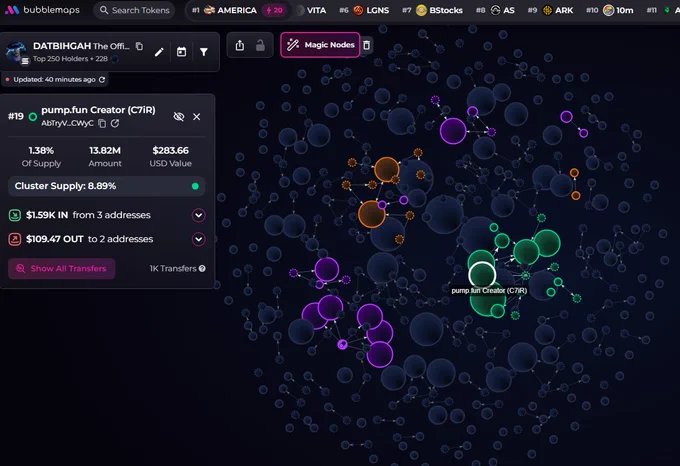Activate the Magic Nodes button

320,45
